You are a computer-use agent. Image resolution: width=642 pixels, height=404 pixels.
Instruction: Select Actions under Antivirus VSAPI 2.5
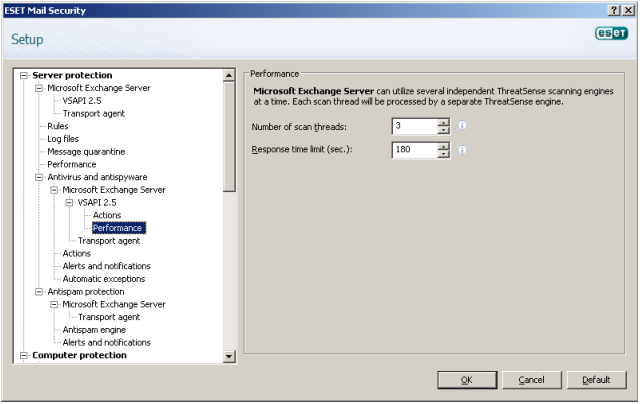tap(107, 215)
